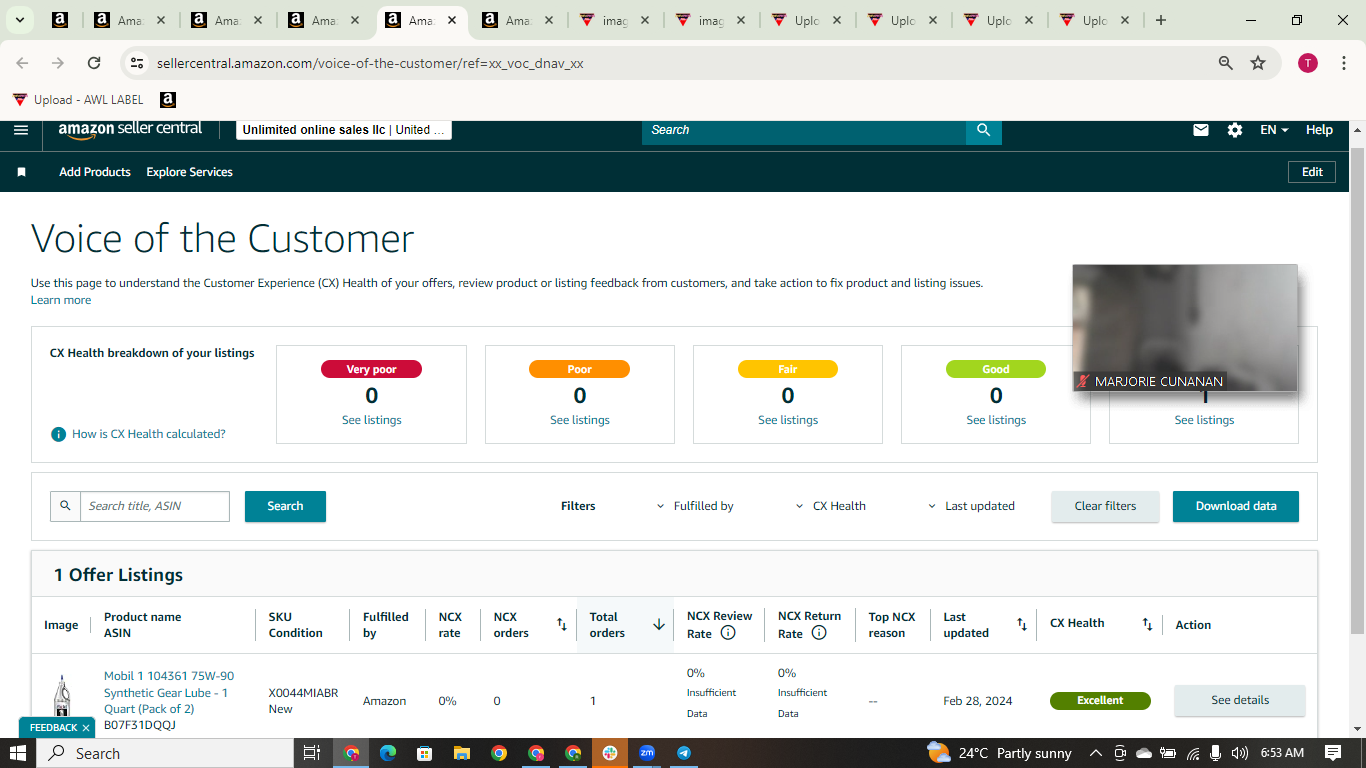Open the Seller Central hamburger menu
This screenshot has width=1366, height=768.
(x=21, y=130)
